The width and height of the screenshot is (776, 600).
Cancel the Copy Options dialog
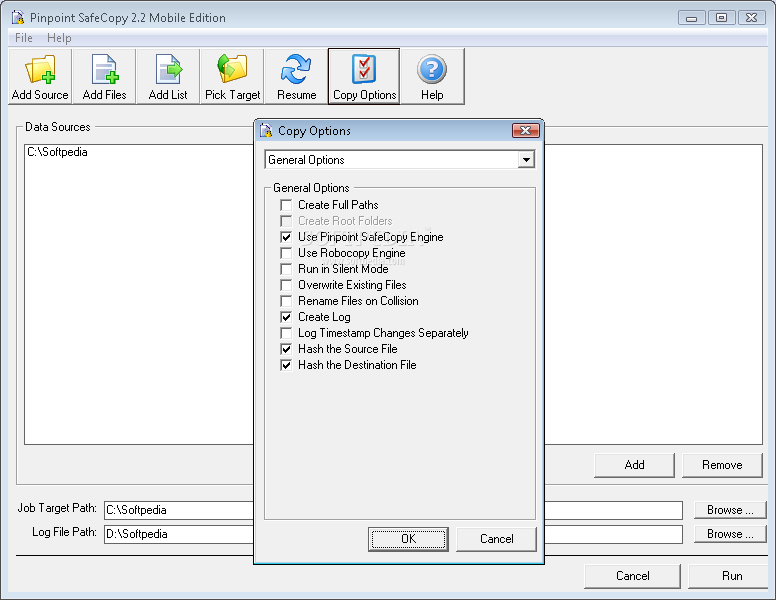[496, 539]
